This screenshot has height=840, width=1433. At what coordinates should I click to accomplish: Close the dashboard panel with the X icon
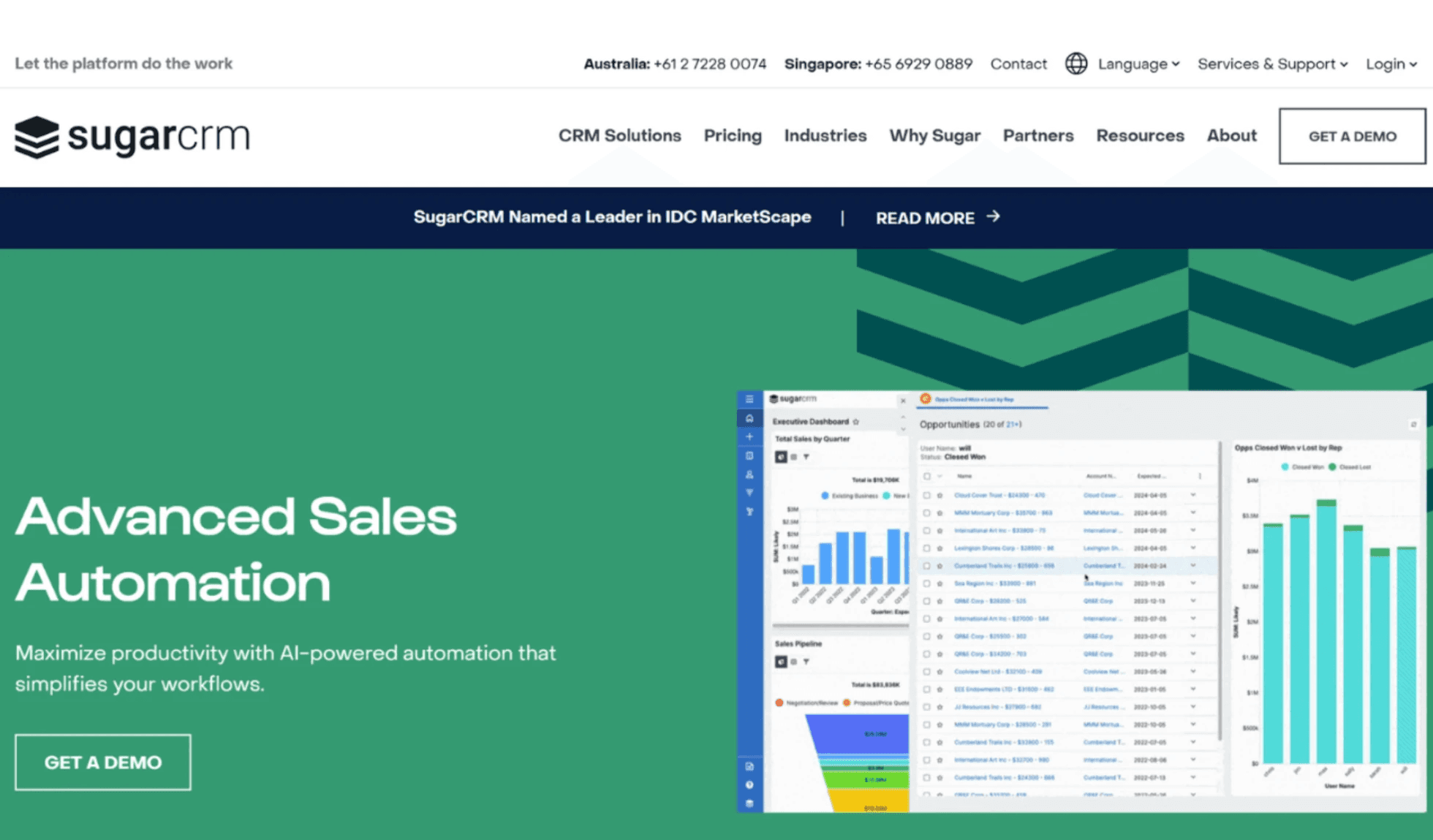903,401
